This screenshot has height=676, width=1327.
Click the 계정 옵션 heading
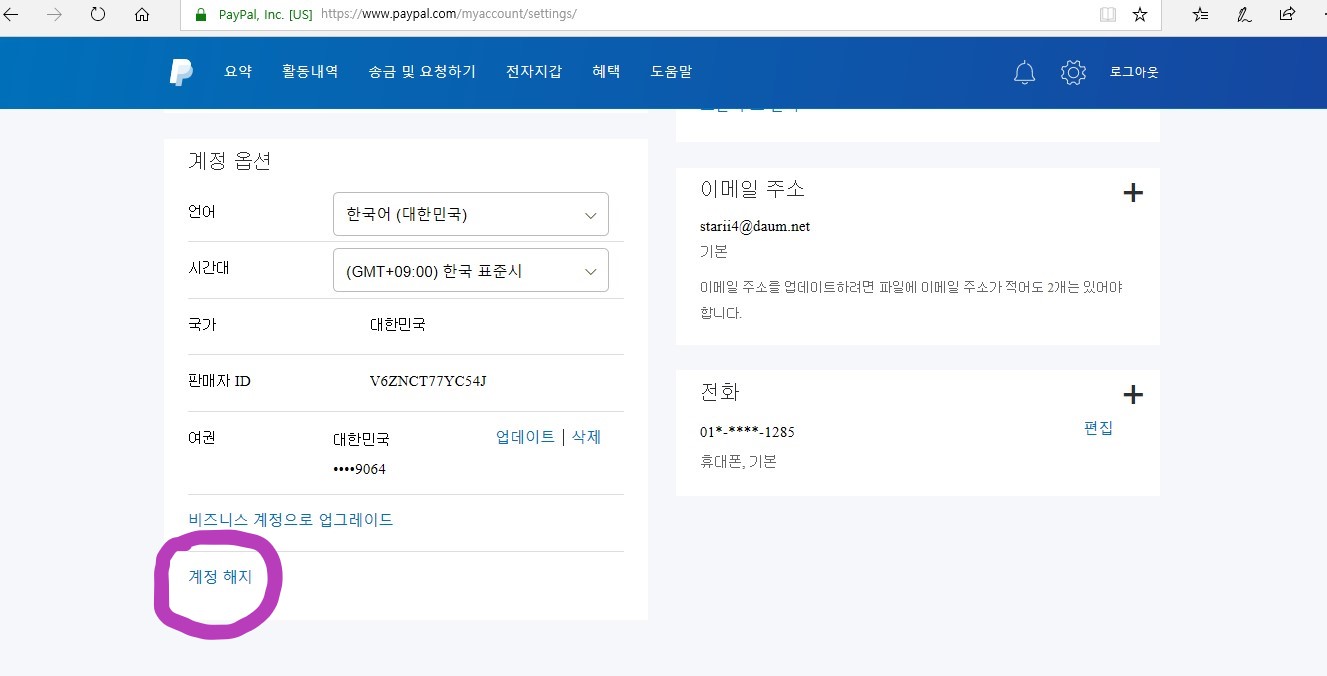click(x=229, y=161)
